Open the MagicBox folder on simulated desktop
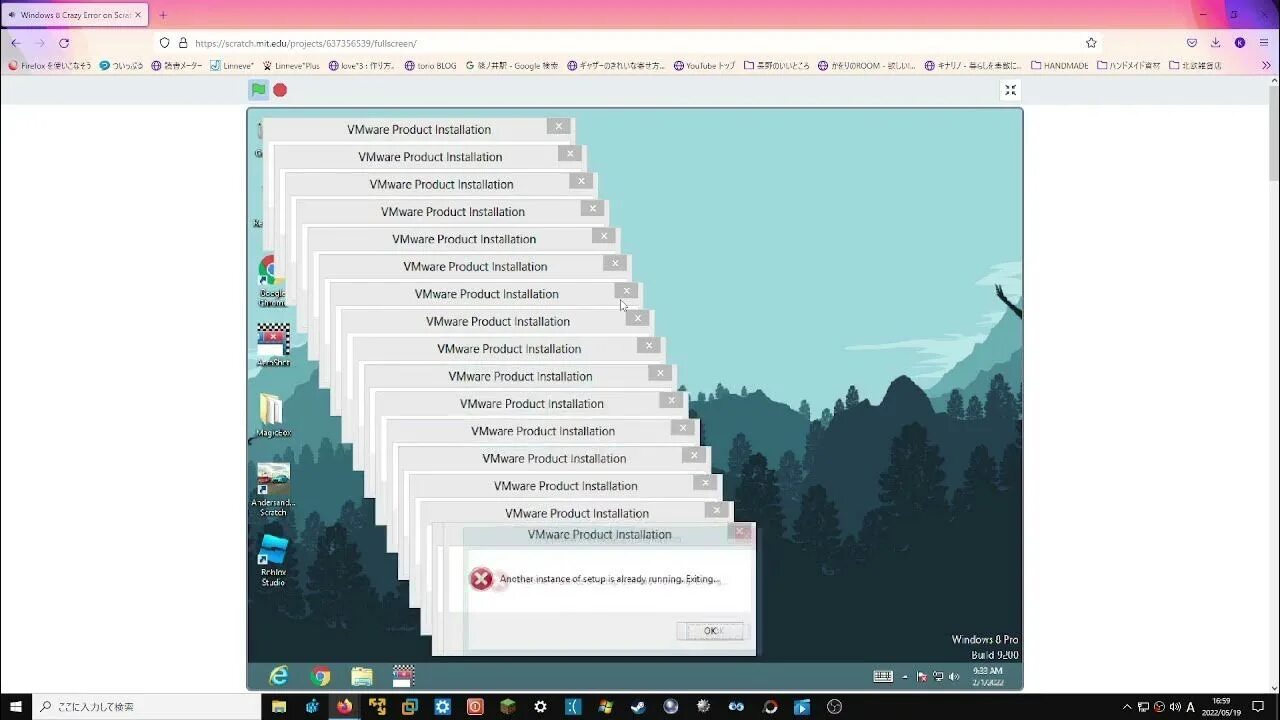Screen dimensions: 1280x720 [x=273, y=415]
